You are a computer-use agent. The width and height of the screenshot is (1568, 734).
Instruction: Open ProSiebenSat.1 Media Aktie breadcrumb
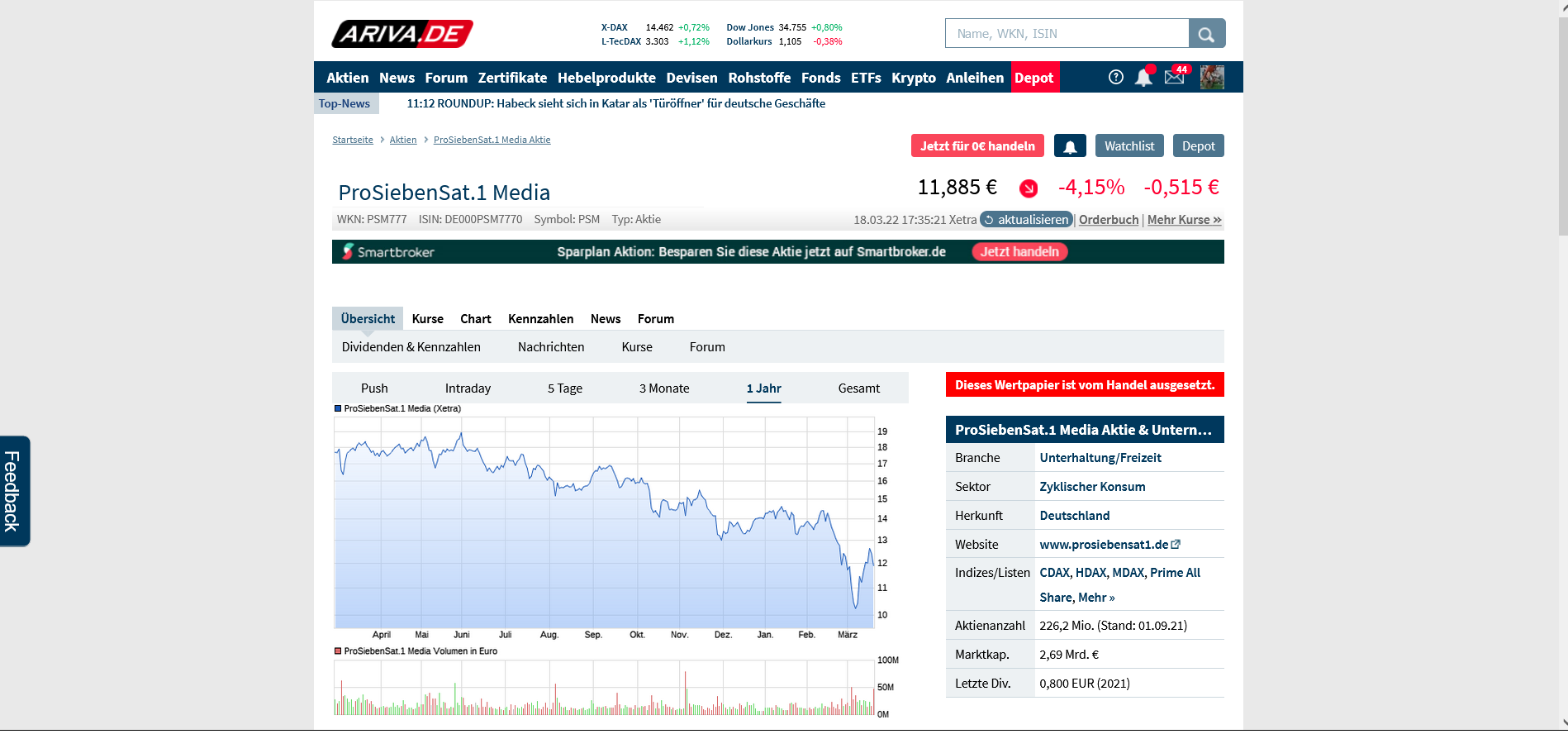(492, 140)
